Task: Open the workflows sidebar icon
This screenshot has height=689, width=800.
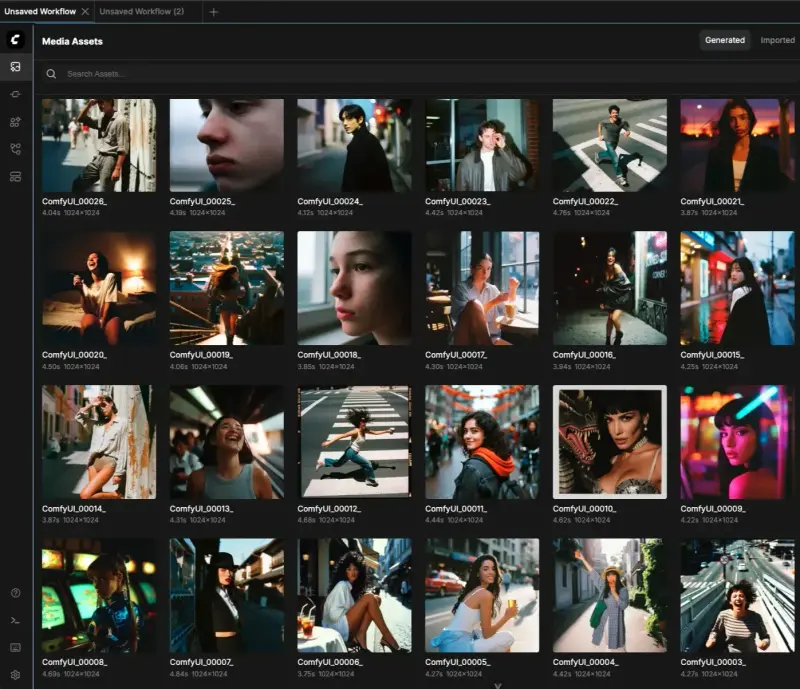Action: point(15,149)
